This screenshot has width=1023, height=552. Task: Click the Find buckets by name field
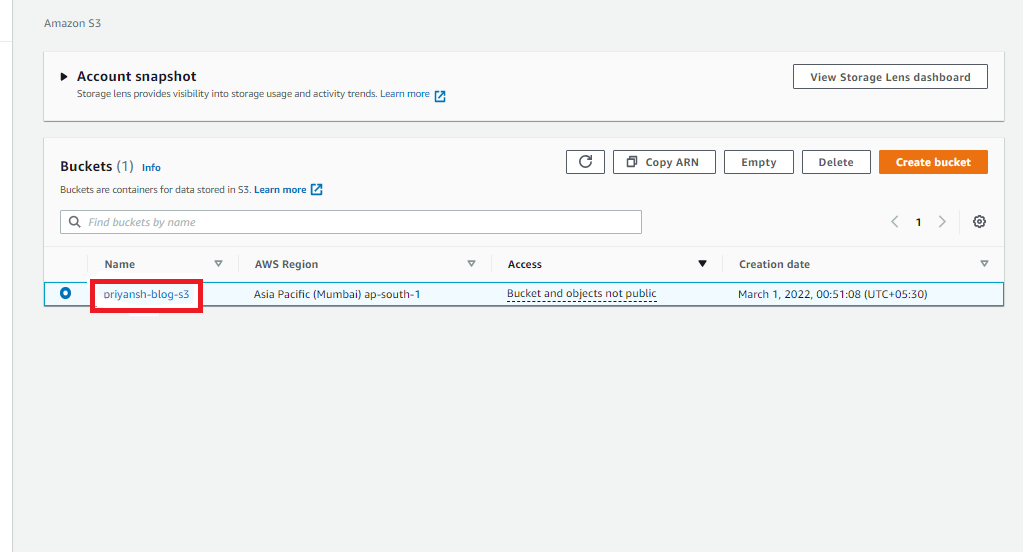pos(360,222)
